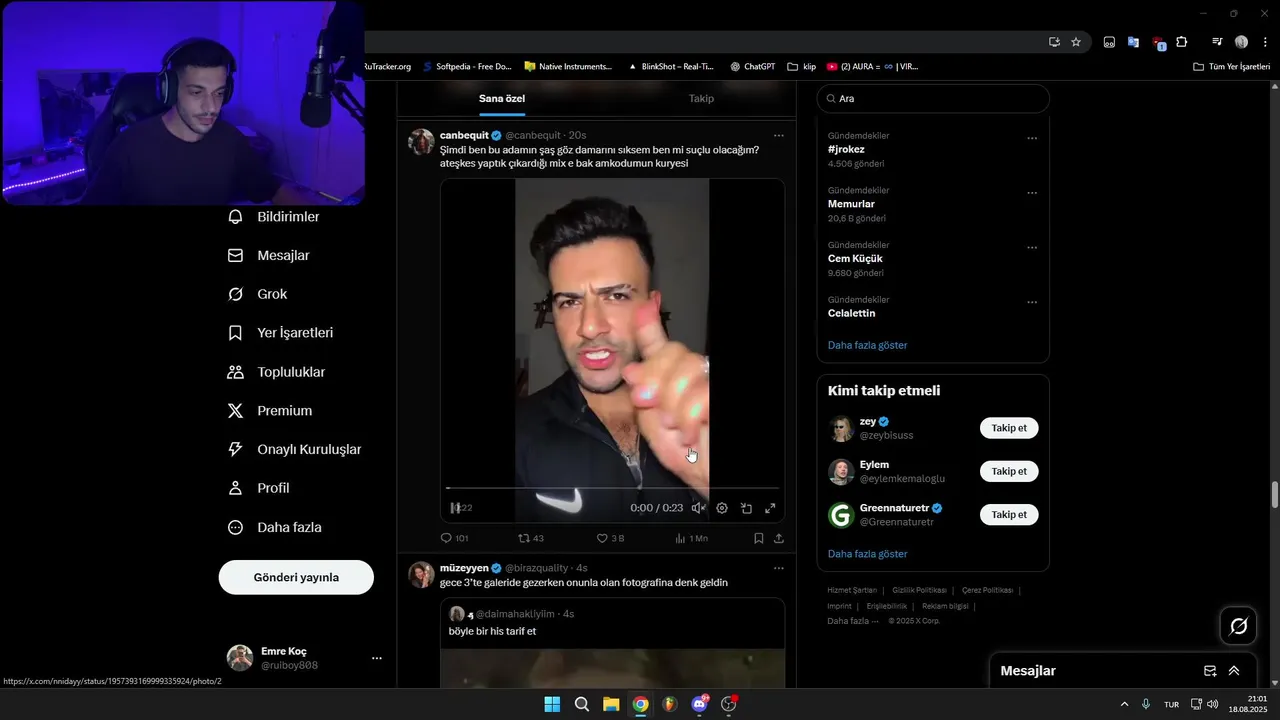Image resolution: width=1280 pixels, height=720 pixels.
Task: Follow Greennaturetr with Takip et
Action: (1009, 514)
